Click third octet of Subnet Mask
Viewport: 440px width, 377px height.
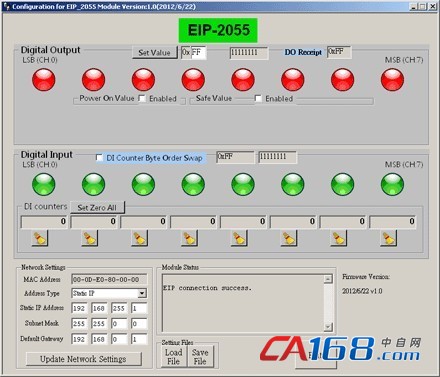[119, 323]
